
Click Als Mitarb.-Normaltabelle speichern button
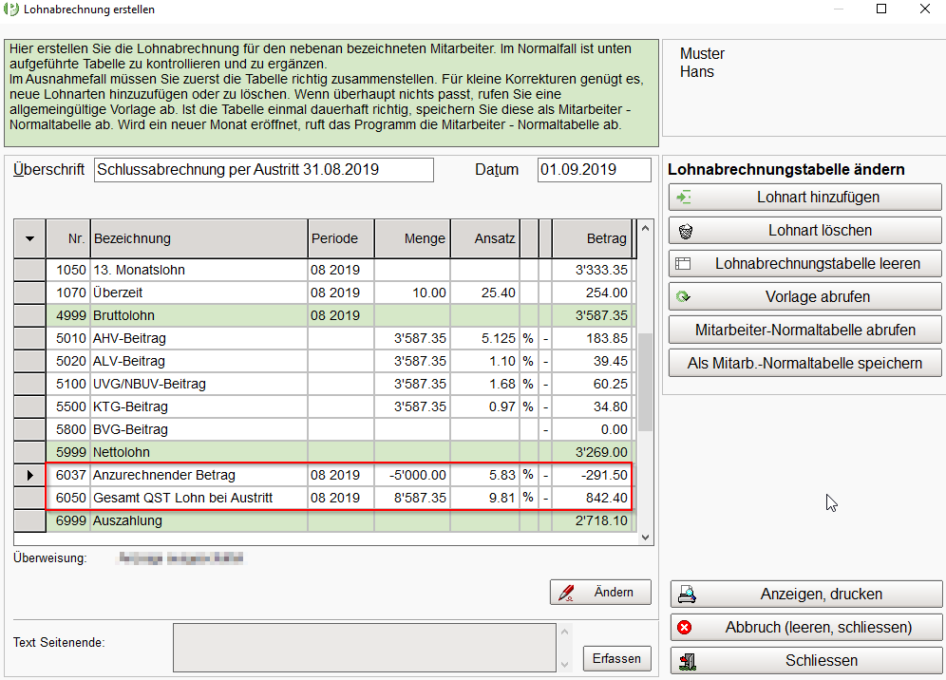[x=805, y=363]
